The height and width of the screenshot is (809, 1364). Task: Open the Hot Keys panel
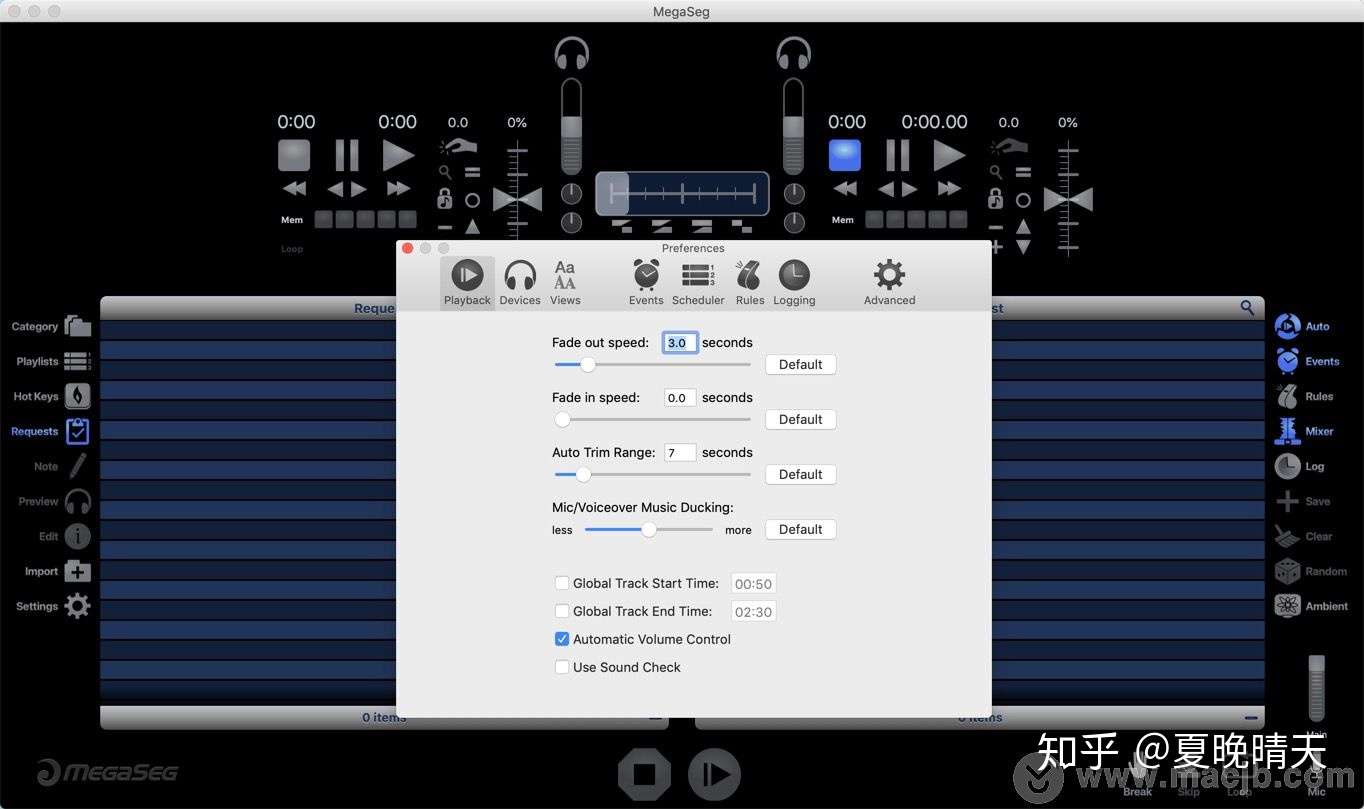click(x=78, y=396)
